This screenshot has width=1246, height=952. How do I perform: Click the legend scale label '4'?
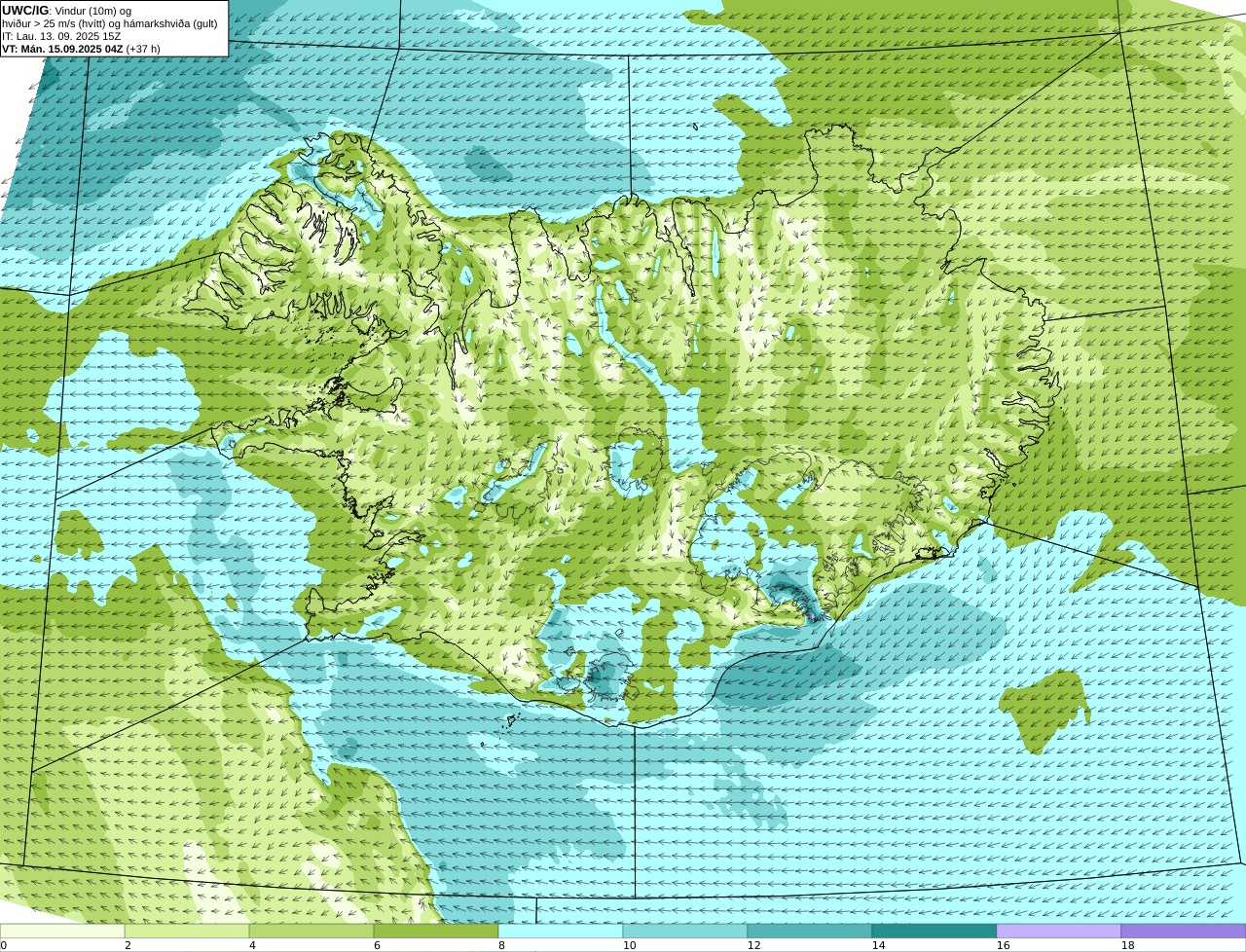[252, 945]
